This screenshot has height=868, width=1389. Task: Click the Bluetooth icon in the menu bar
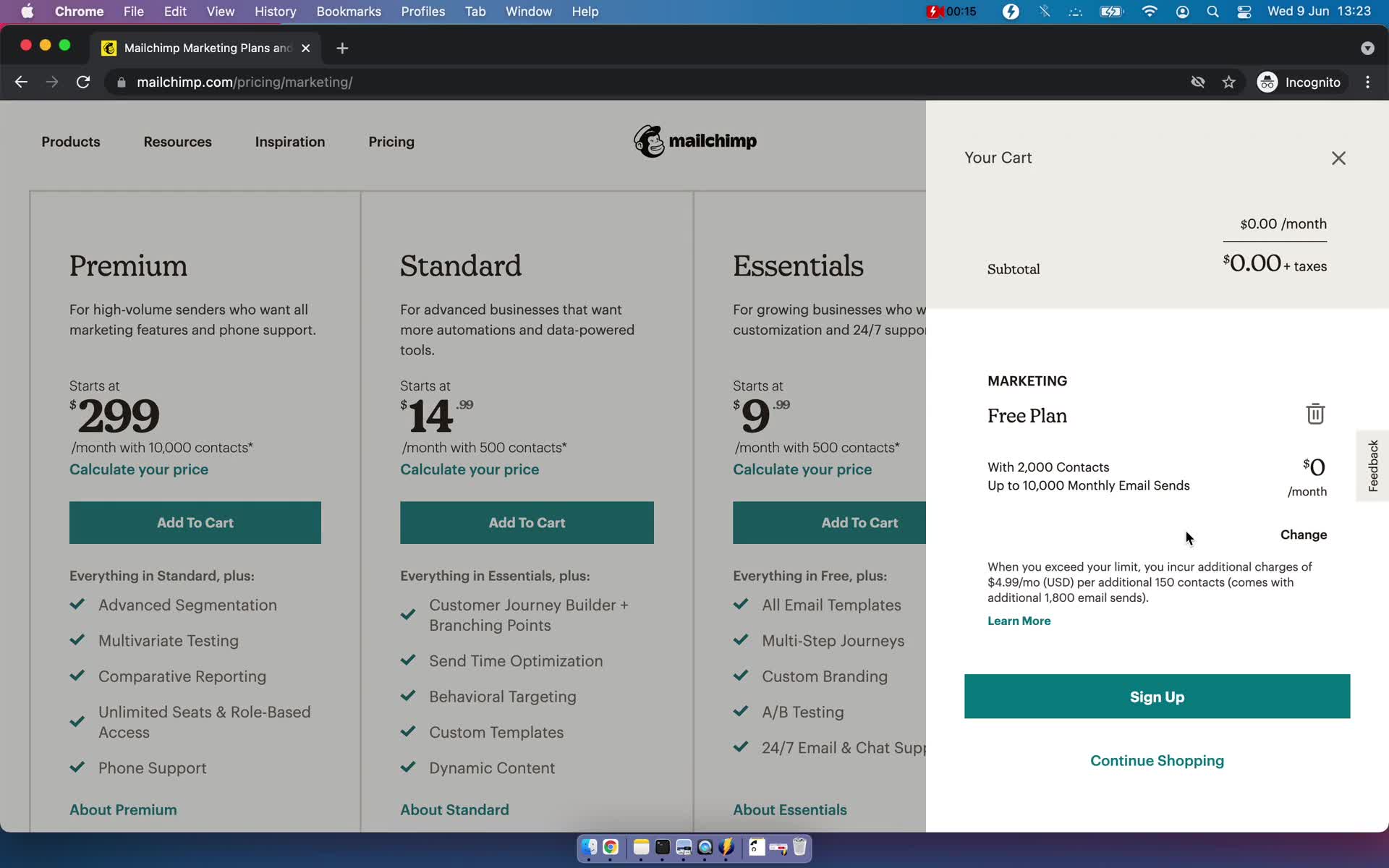(1044, 12)
